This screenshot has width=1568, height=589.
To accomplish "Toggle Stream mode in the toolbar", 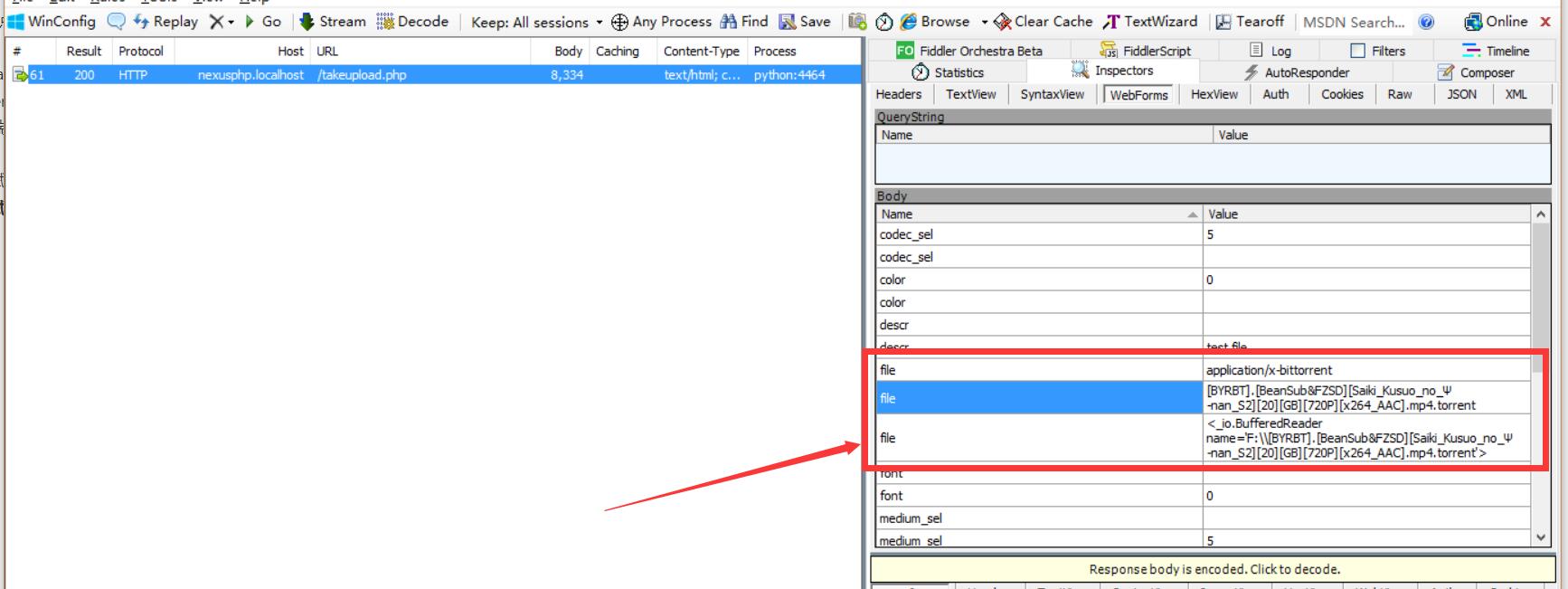I will pyautogui.click(x=333, y=22).
